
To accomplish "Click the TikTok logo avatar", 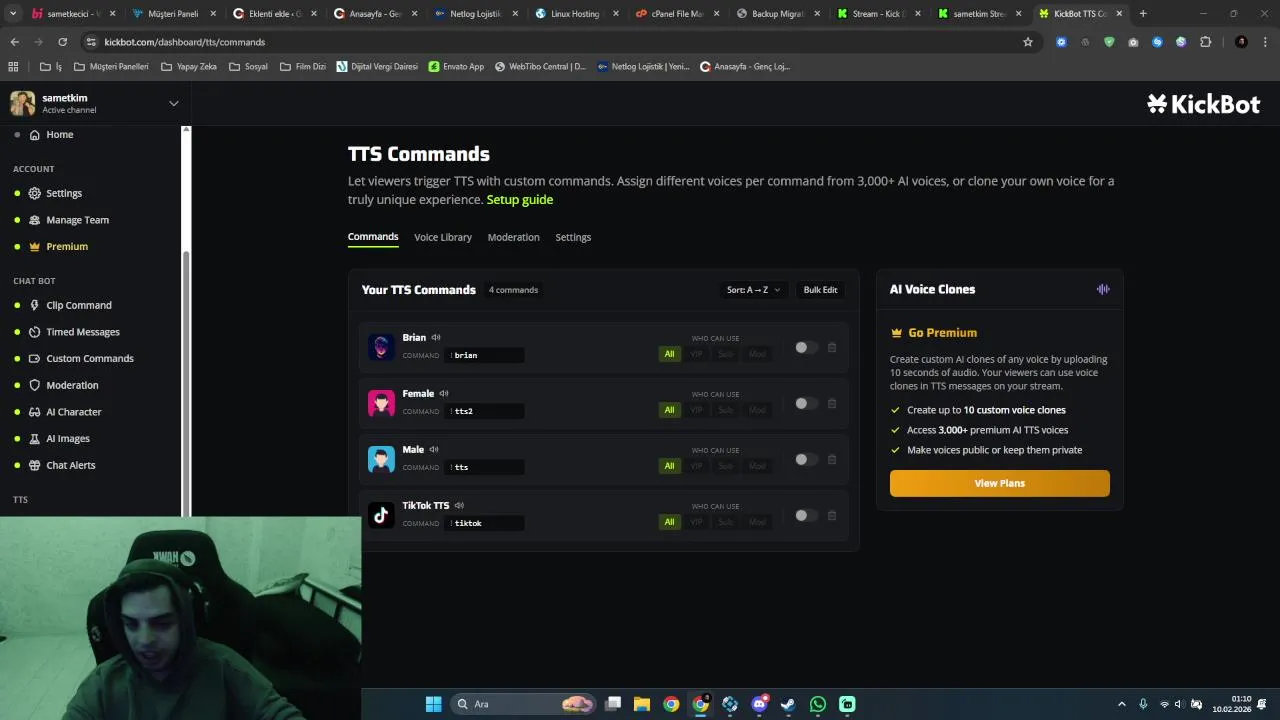I will [381, 515].
